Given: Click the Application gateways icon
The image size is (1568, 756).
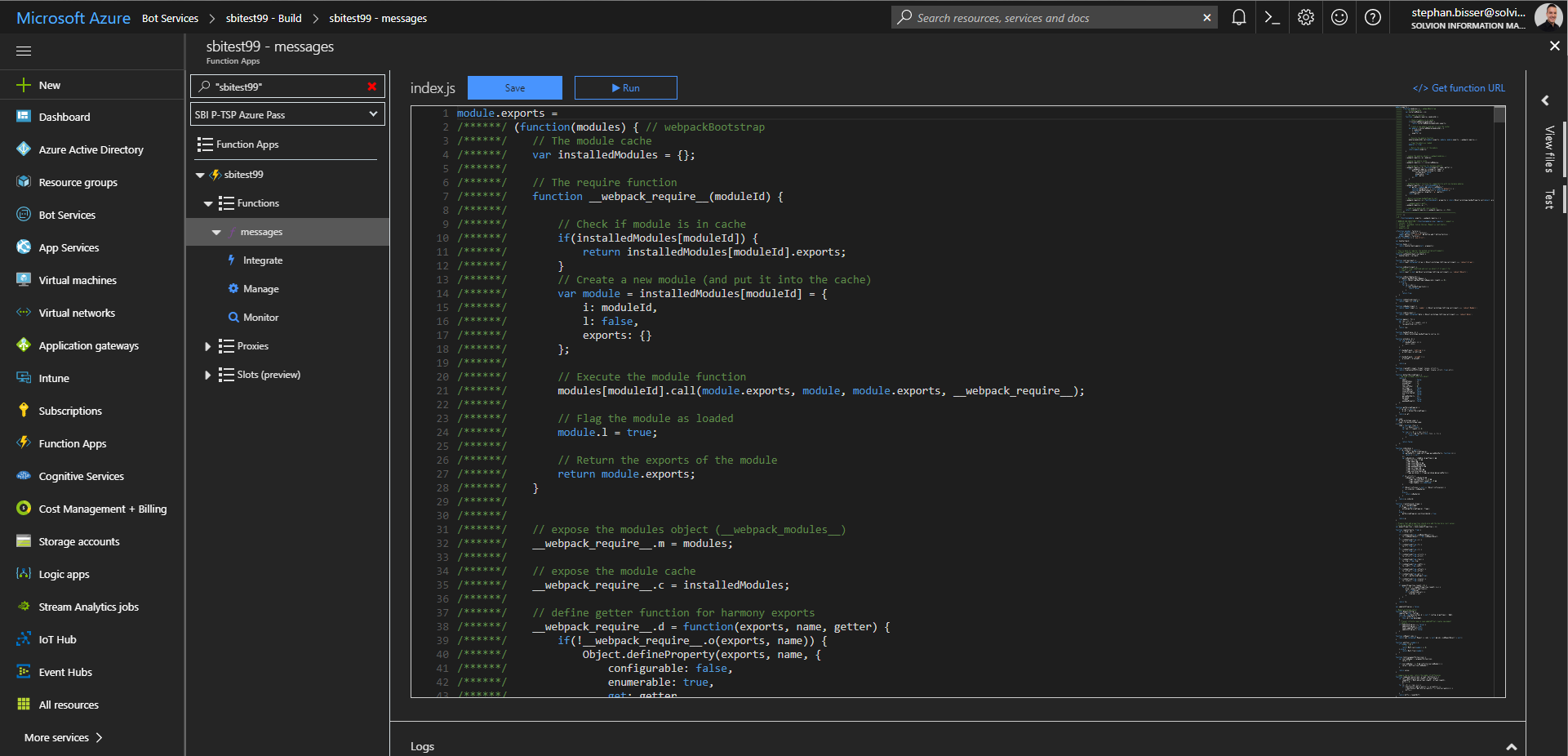Looking at the screenshot, I should coord(24,345).
